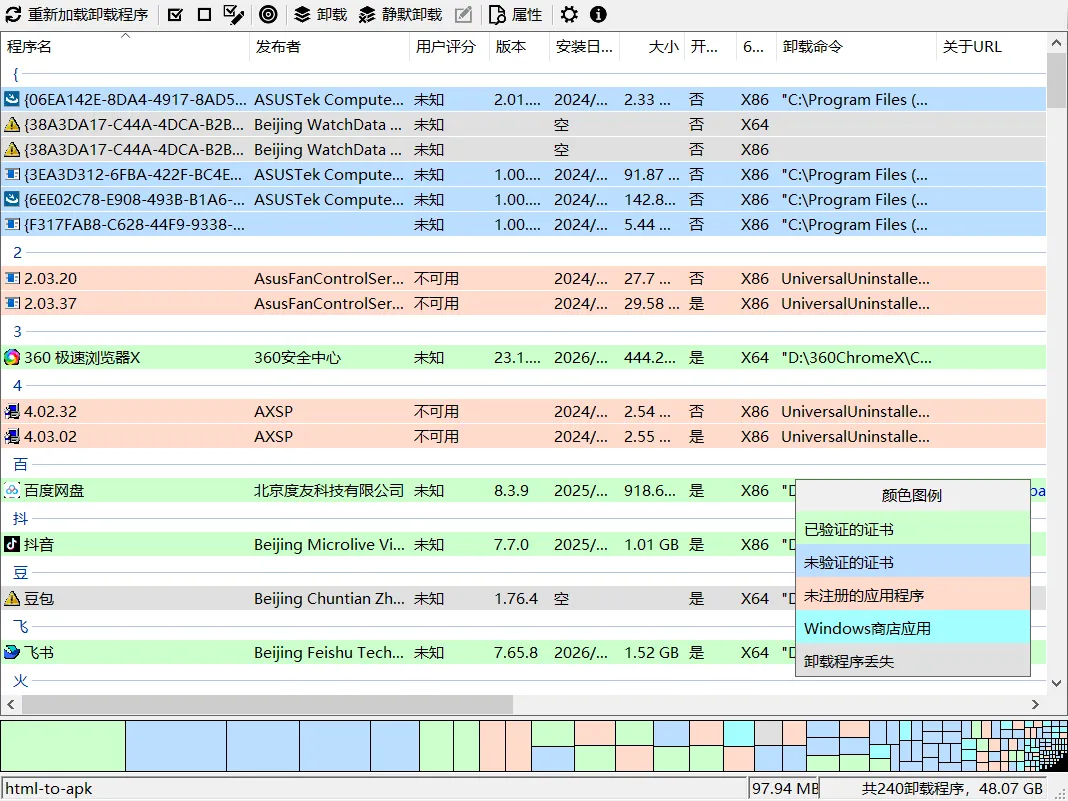Open 属性 properties from the toolbar

click(516, 14)
